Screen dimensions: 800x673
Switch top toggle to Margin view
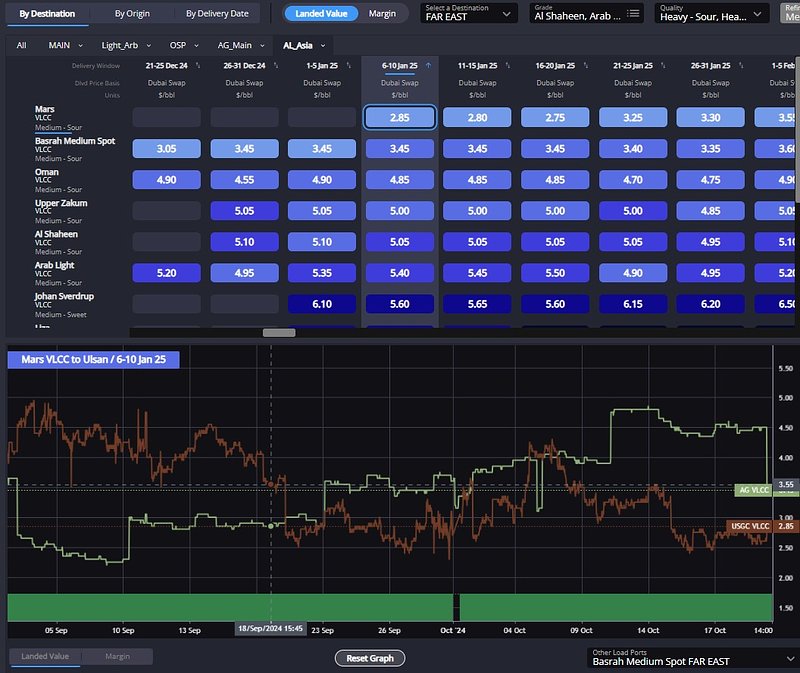pyautogui.click(x=381, y=14)
